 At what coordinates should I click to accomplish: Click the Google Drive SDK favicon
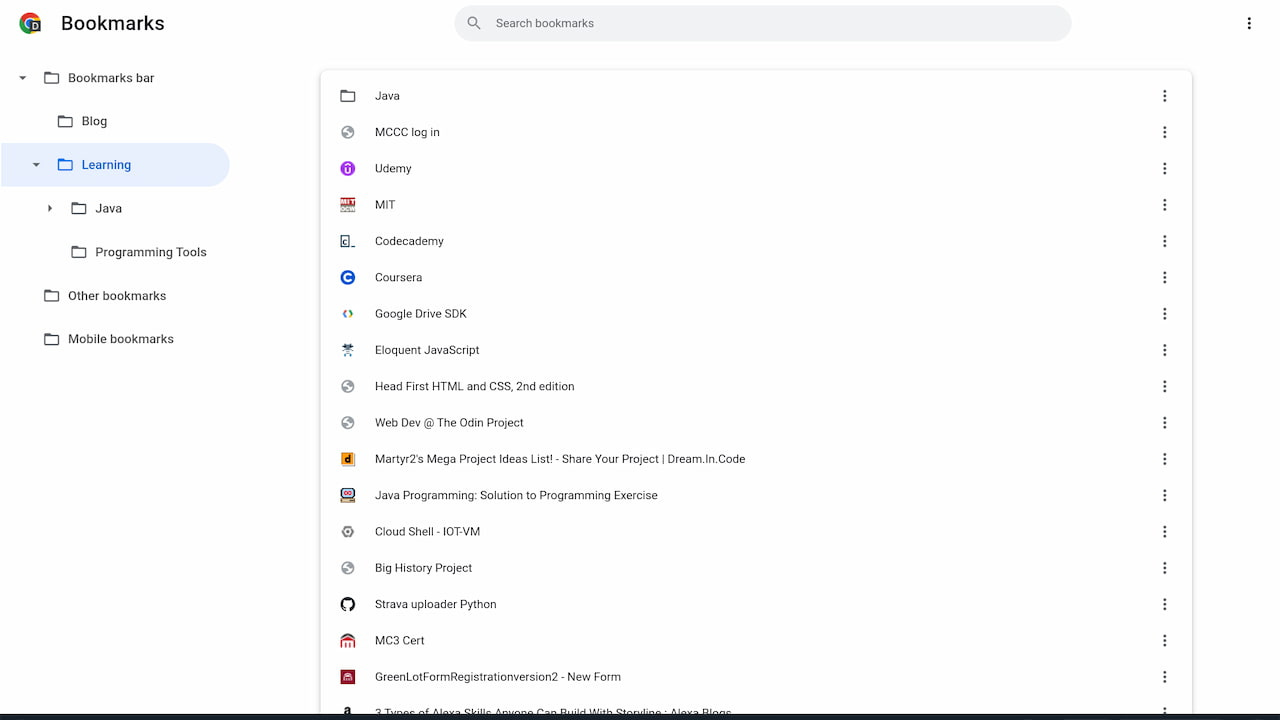(348, 314)
